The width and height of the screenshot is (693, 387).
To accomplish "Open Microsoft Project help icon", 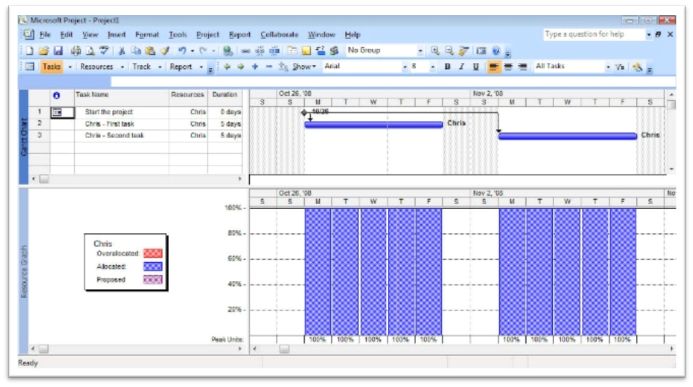I will coord(496,51).
